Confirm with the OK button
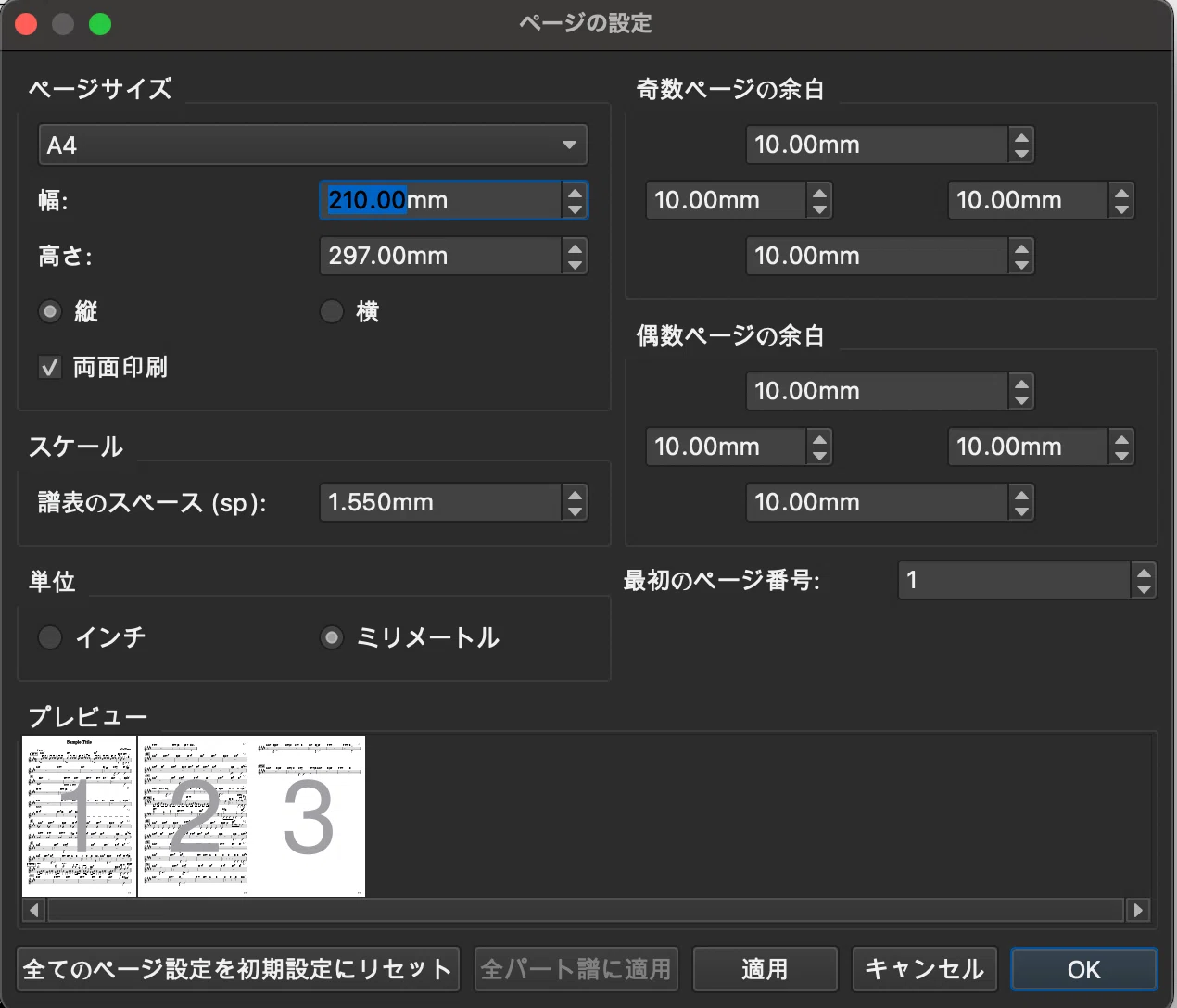 point(1084,969)
